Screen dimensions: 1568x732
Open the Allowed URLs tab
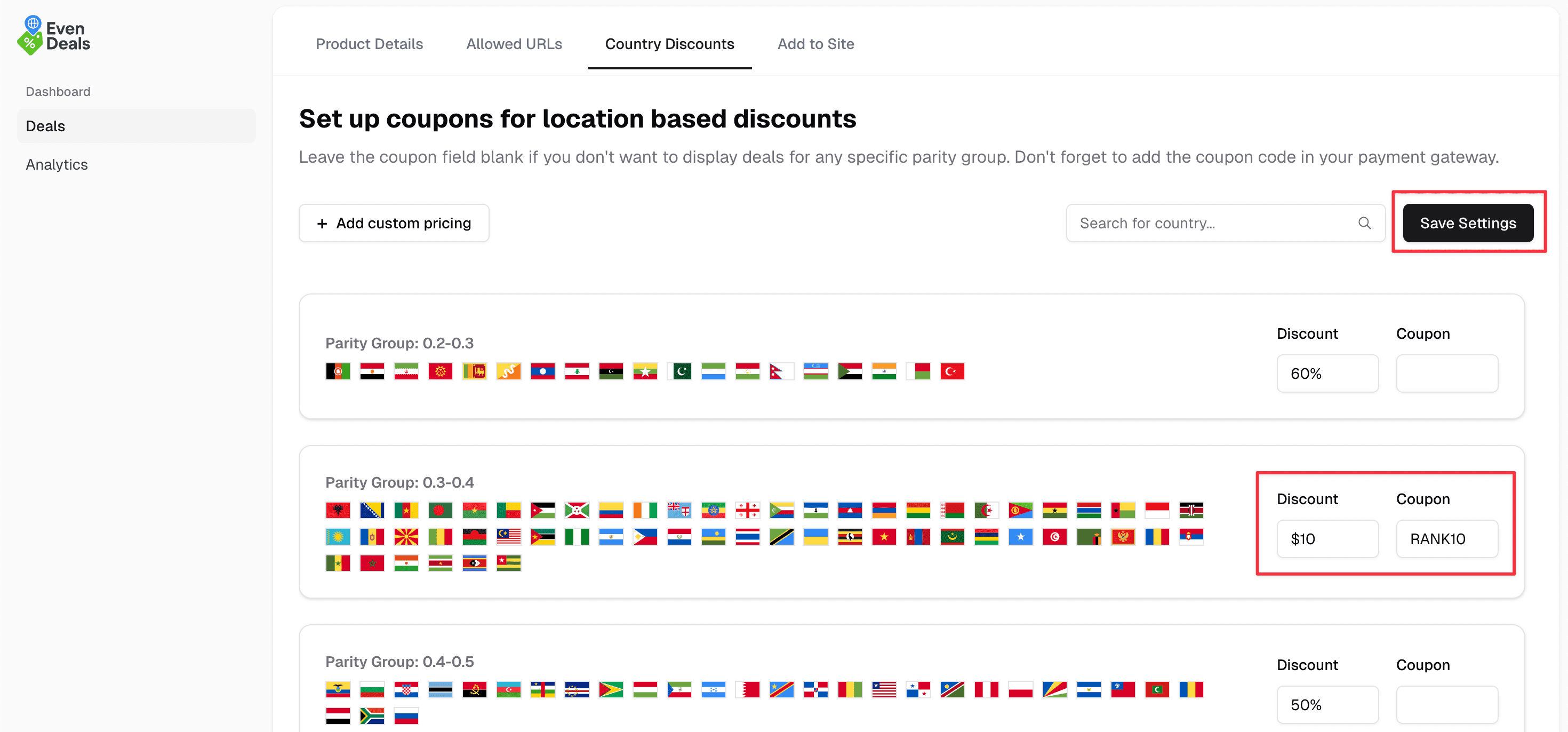tap(514, 44)
